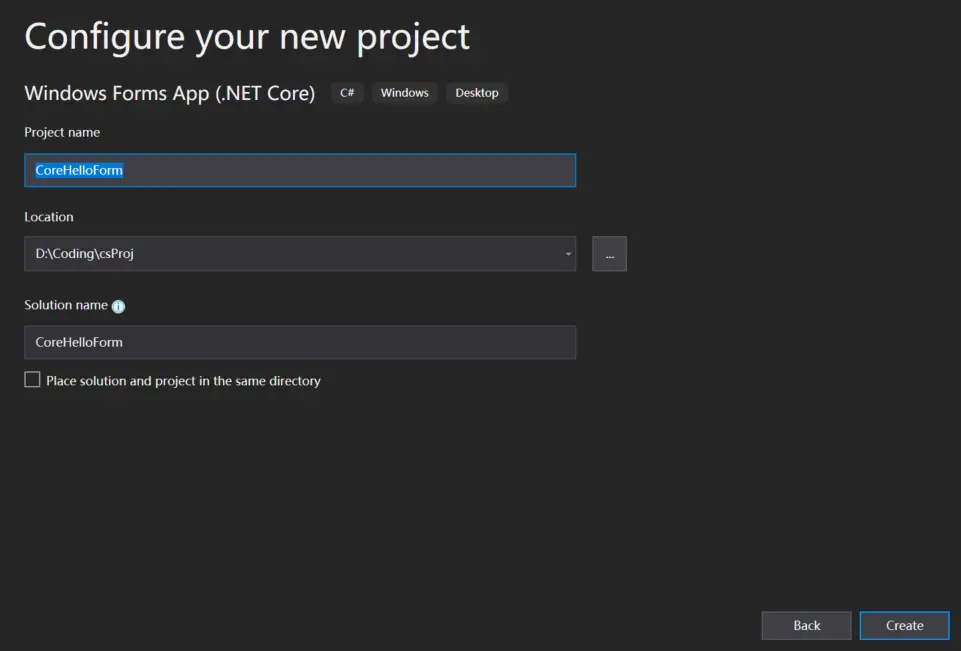Open the browse location ellipsis button

click(609, 254)
